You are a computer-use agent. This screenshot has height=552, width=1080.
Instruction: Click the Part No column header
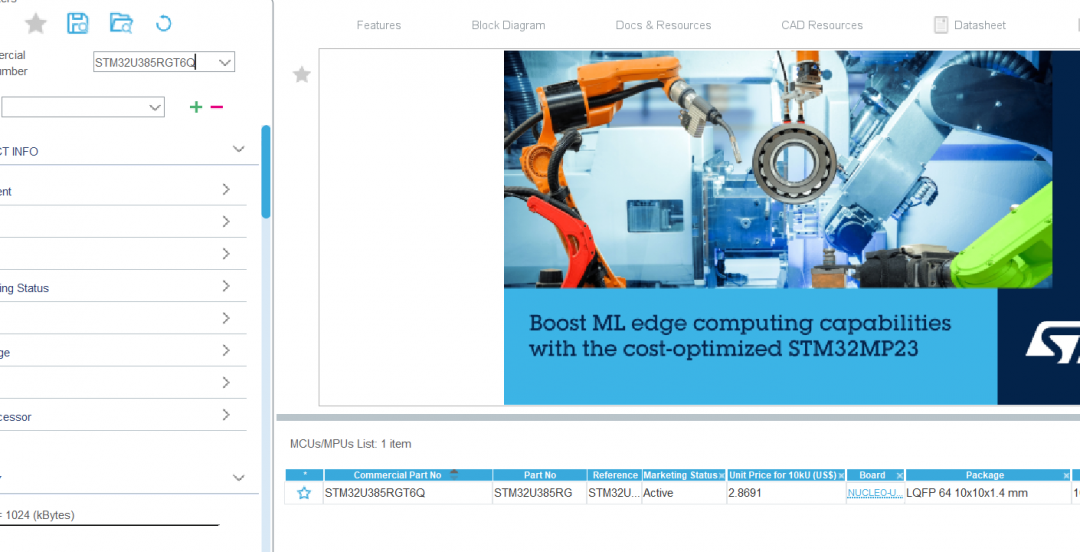tap(540, 475)
